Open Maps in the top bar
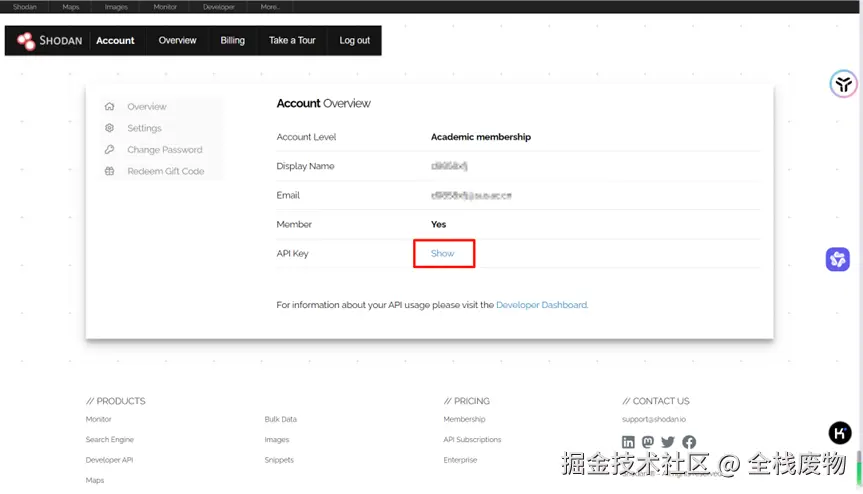The height and width of the screenshot is (494, 863). click(x=71, y=7)
